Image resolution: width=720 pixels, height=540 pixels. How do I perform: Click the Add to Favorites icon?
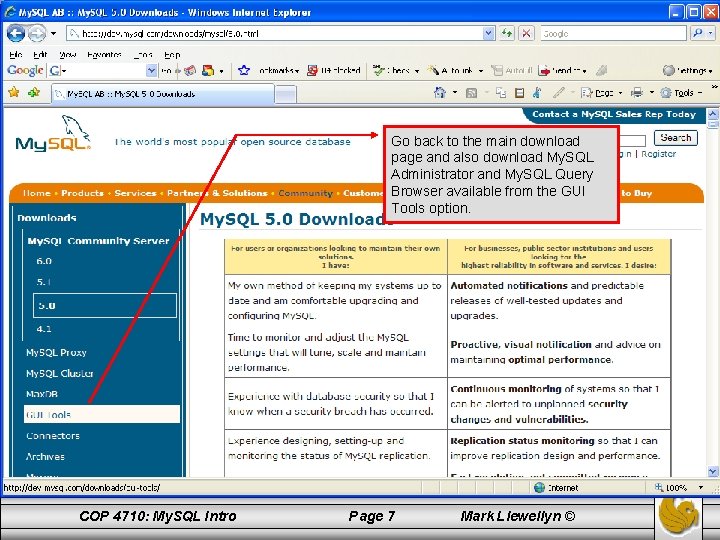point(34,93)
